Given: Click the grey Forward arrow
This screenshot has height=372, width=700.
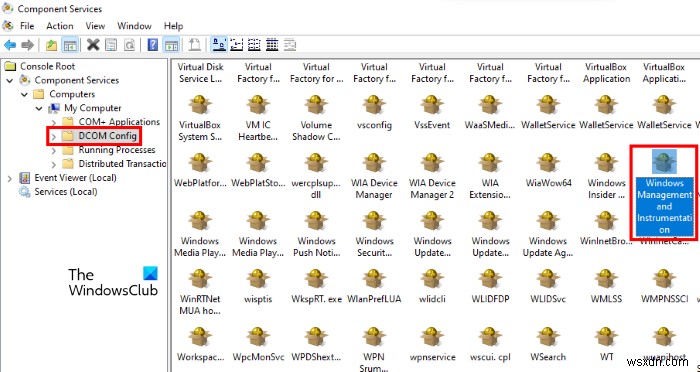Looking at the screenshot, I should click(28, 45).
